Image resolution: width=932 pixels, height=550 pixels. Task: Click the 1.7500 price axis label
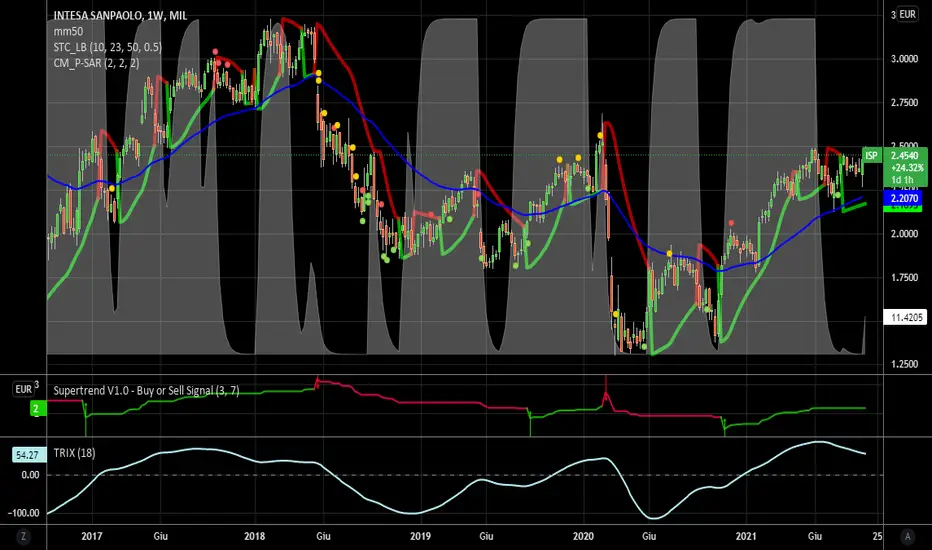(904, 278)
